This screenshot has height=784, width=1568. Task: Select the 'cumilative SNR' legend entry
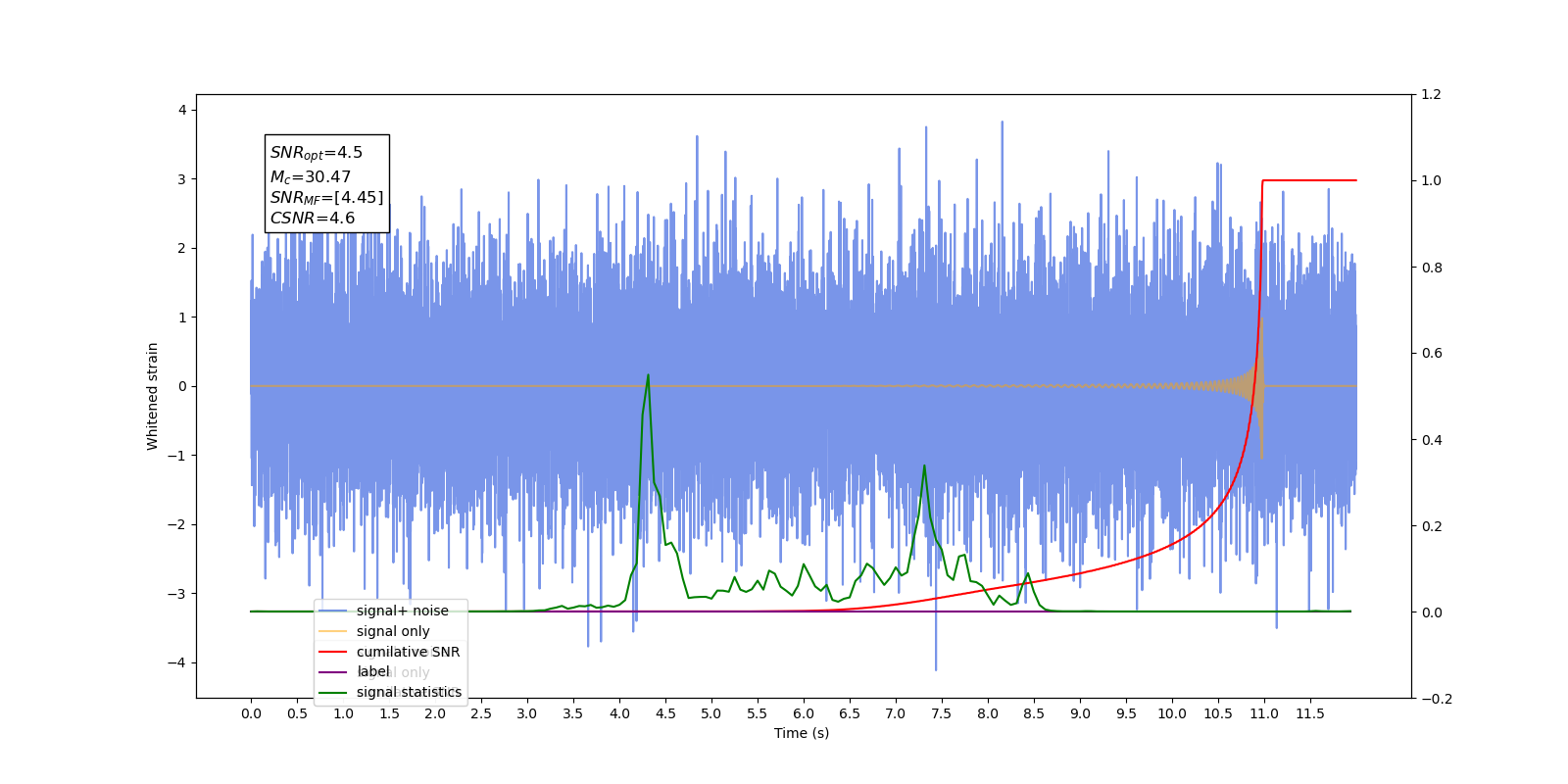point(408,652)
